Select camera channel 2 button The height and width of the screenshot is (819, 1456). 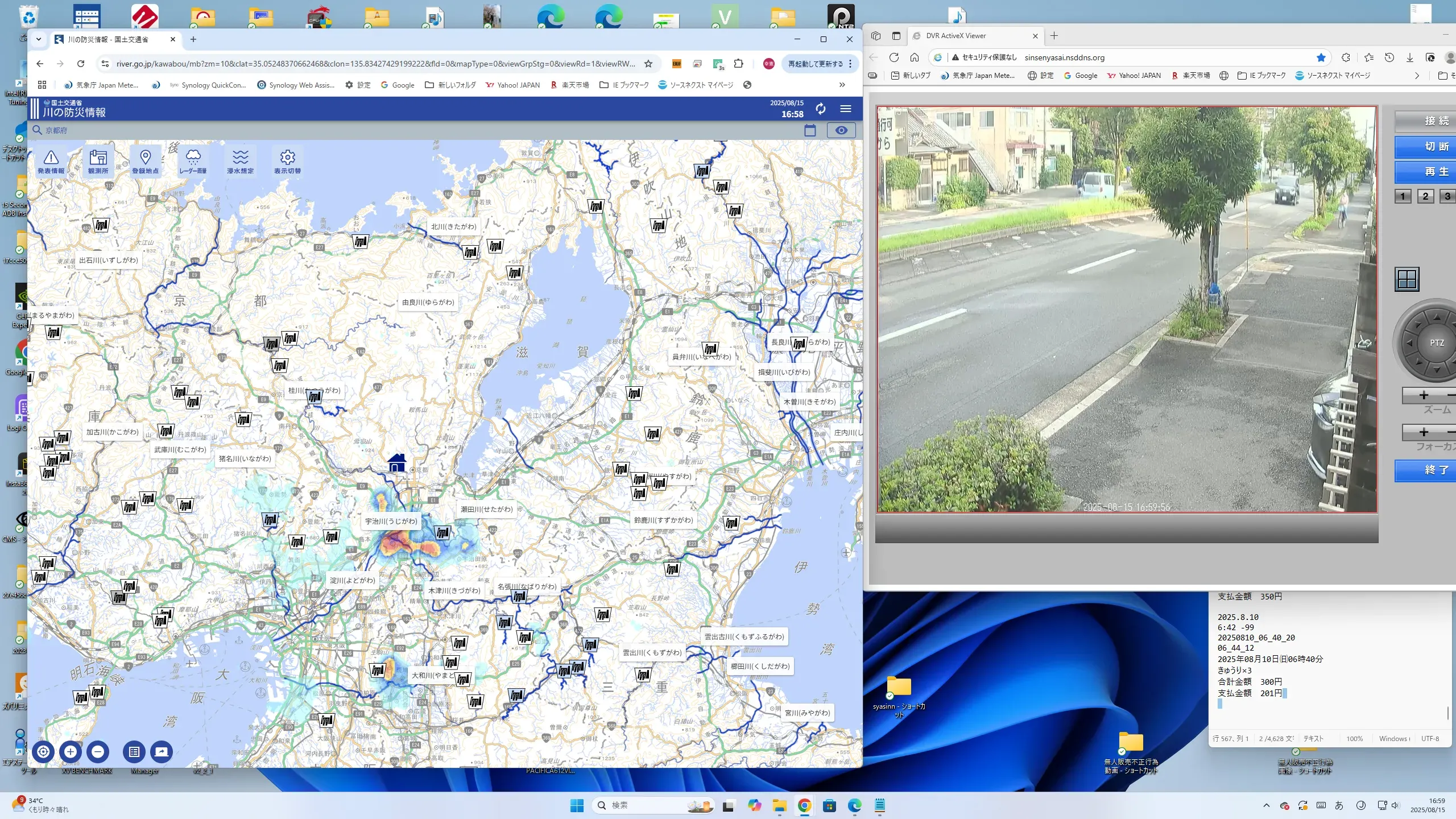[x=1425, y=196]
